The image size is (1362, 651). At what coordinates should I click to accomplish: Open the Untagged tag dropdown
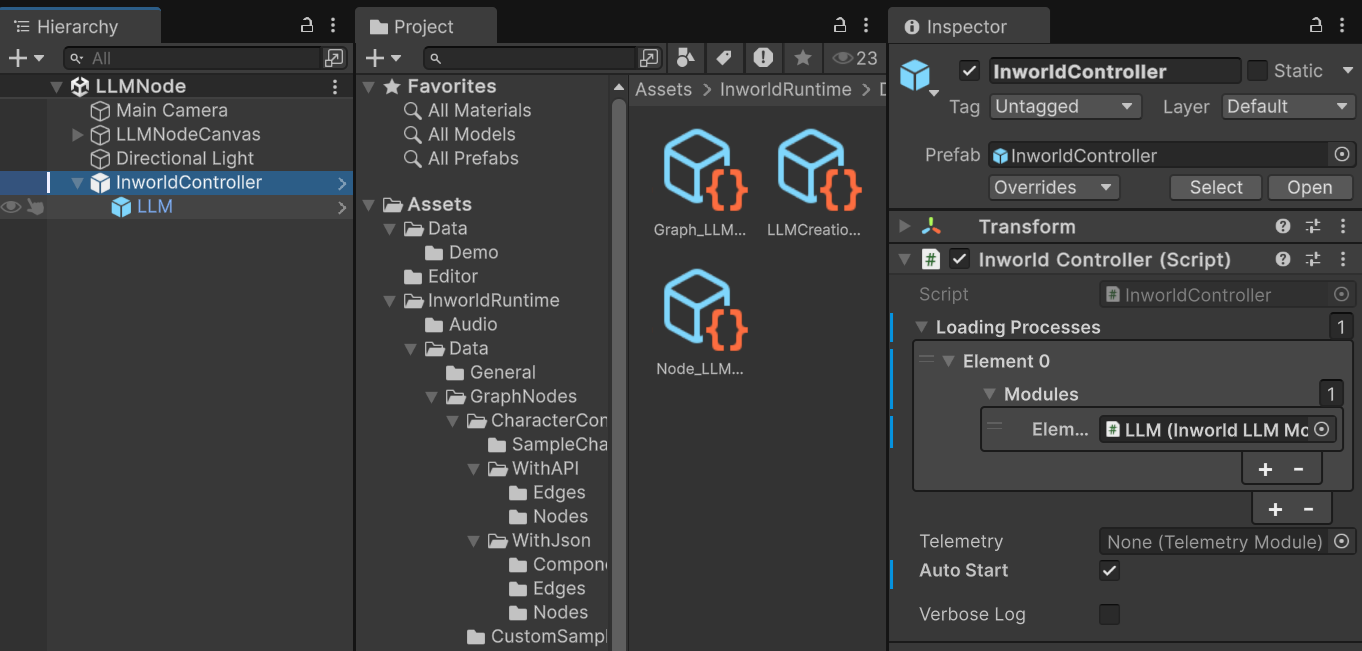(1065, 106)
